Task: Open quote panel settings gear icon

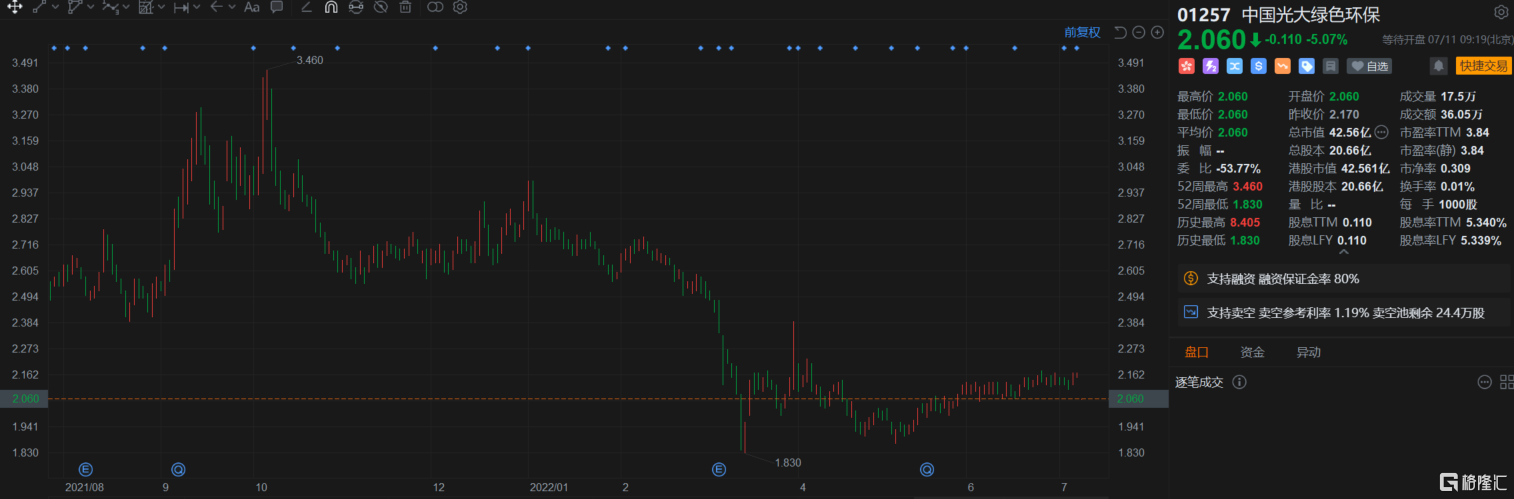Action: pyautogui.click(x=1500, y=13)
